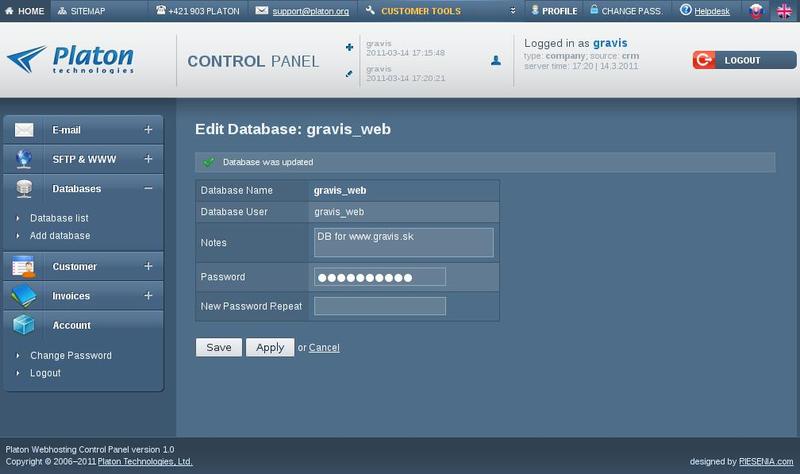Click Database User value gravis_web
Viewport: 800px width, 474px height.
[339, 212]
